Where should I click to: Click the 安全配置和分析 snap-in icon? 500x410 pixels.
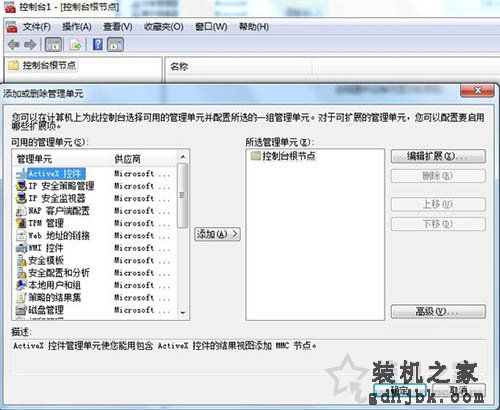tap(22, 273)
